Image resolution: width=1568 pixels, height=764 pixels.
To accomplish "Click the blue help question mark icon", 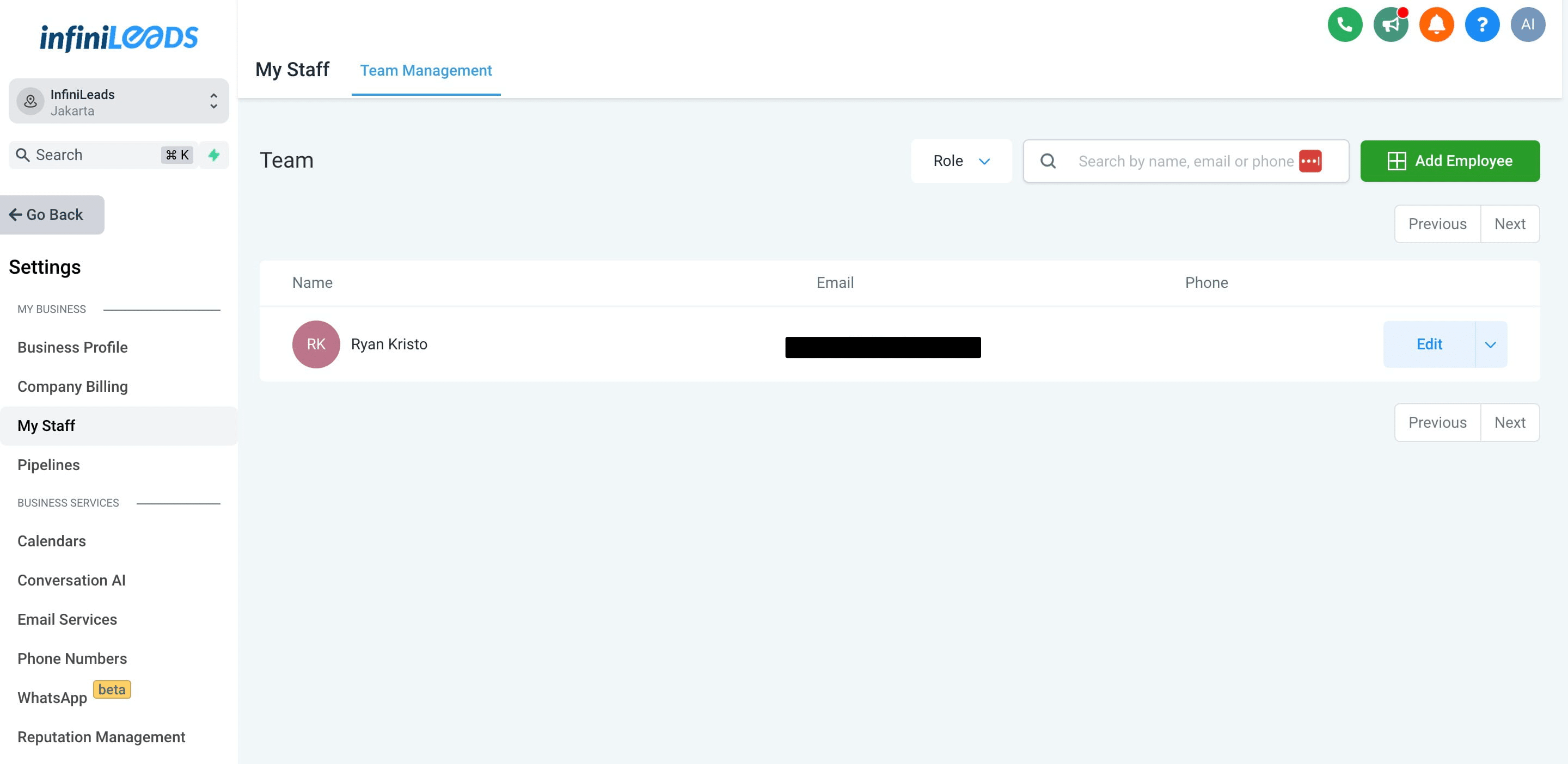I will click(x=1481, y=24).
